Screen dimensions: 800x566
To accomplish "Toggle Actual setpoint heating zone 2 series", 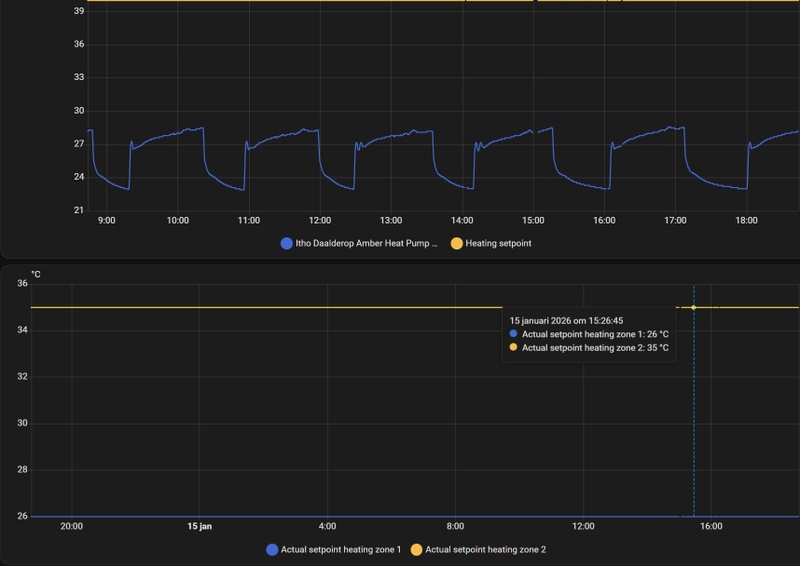I will coord(478,550).
